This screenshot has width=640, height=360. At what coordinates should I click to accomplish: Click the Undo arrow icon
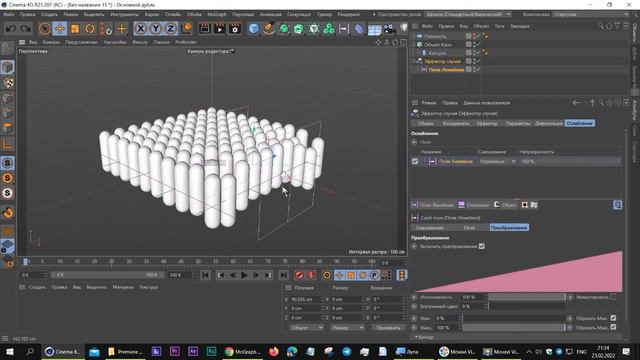[11, 29]
